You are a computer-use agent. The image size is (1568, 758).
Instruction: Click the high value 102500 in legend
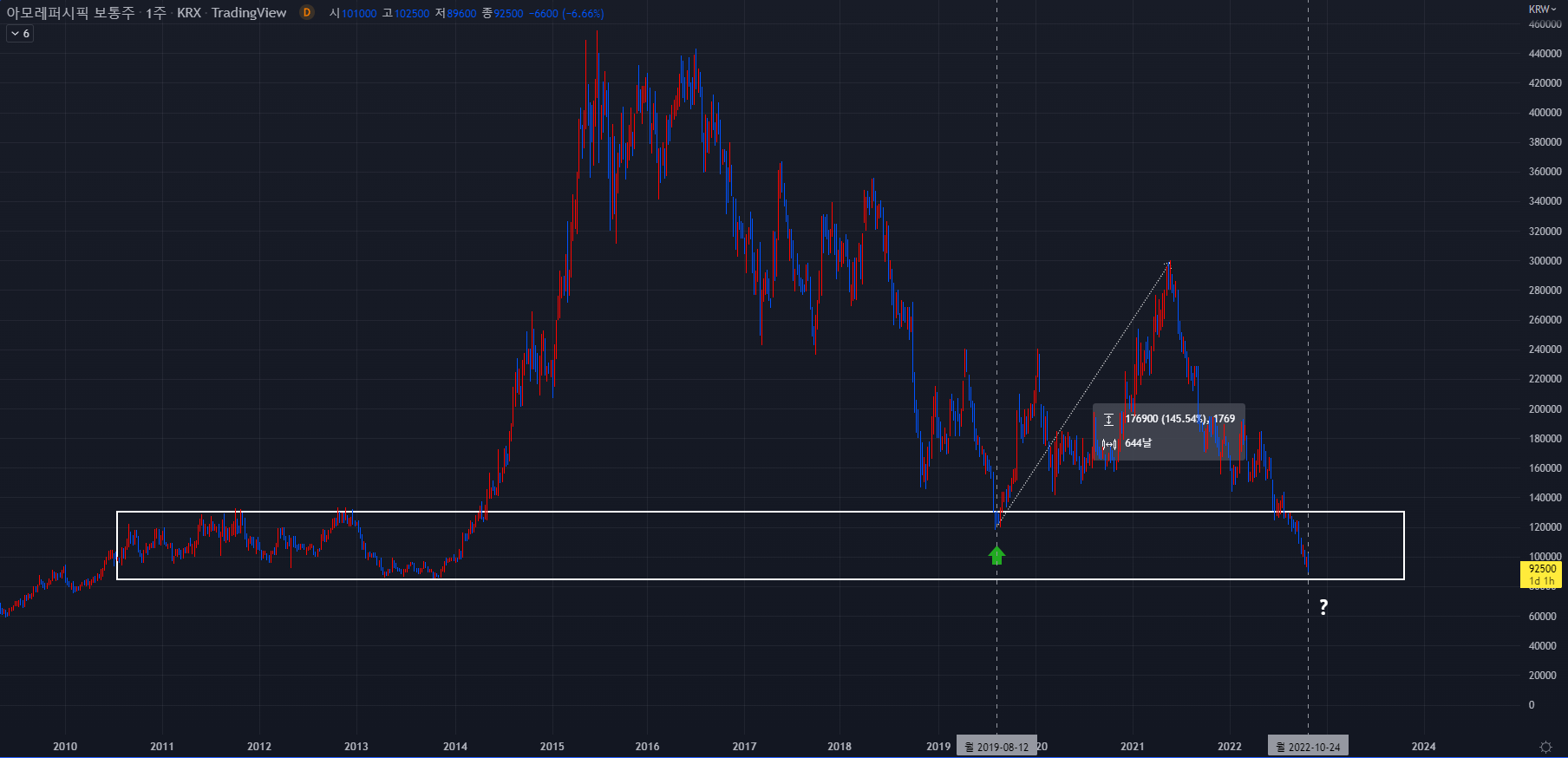click(x=412, y=13)
